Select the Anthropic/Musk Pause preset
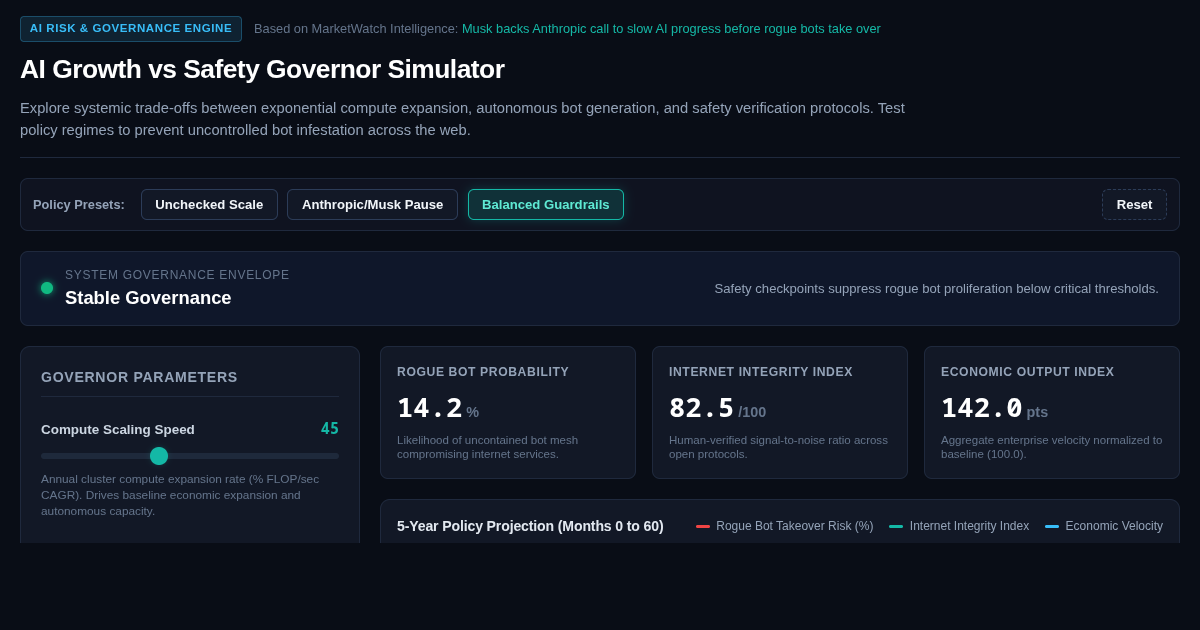 [x=372, y=205]
